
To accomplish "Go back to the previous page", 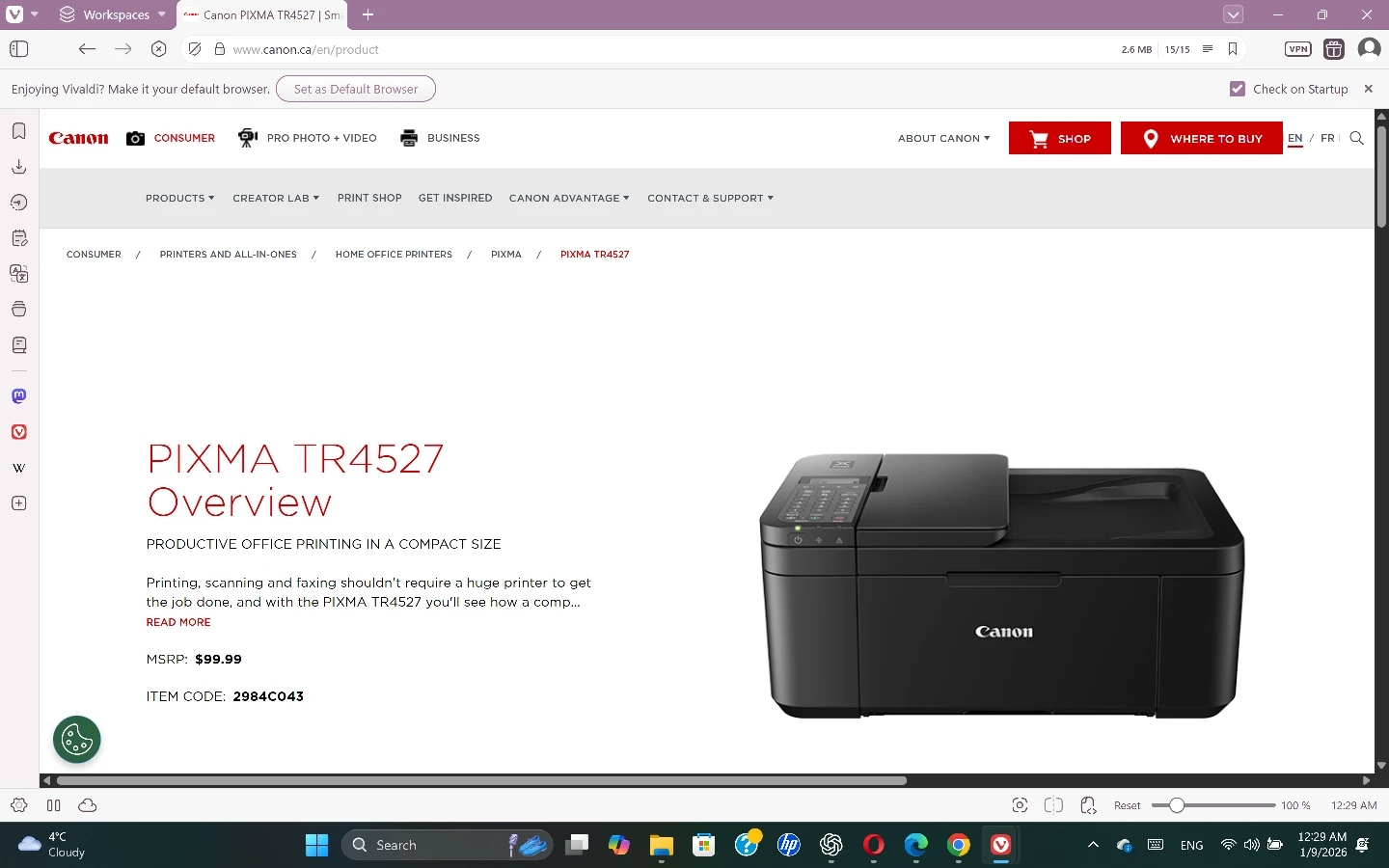I will click(87, 49).
